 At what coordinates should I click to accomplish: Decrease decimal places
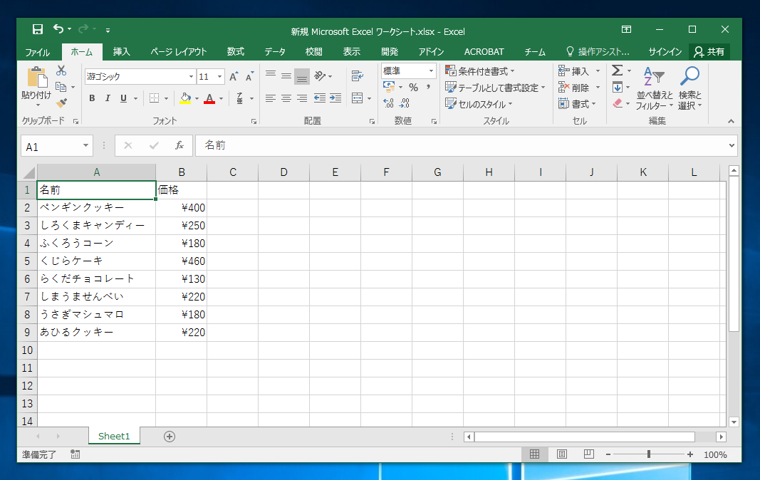coord(405,103)
